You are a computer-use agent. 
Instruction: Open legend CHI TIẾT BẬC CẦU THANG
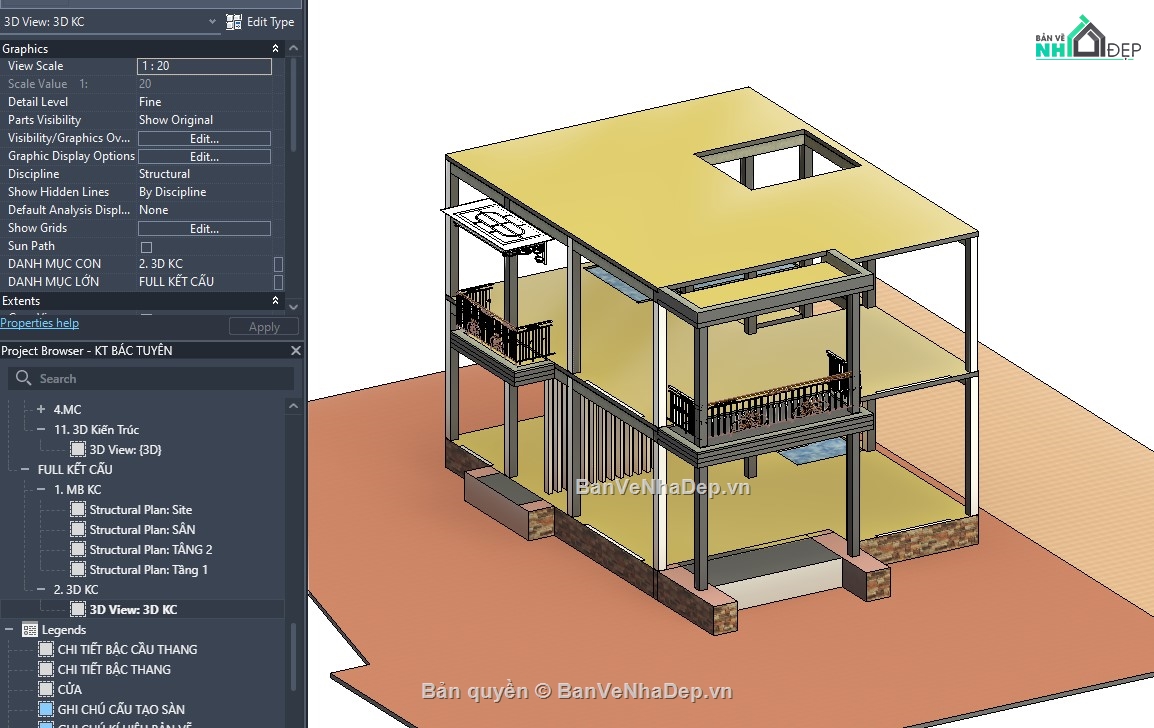127,650
